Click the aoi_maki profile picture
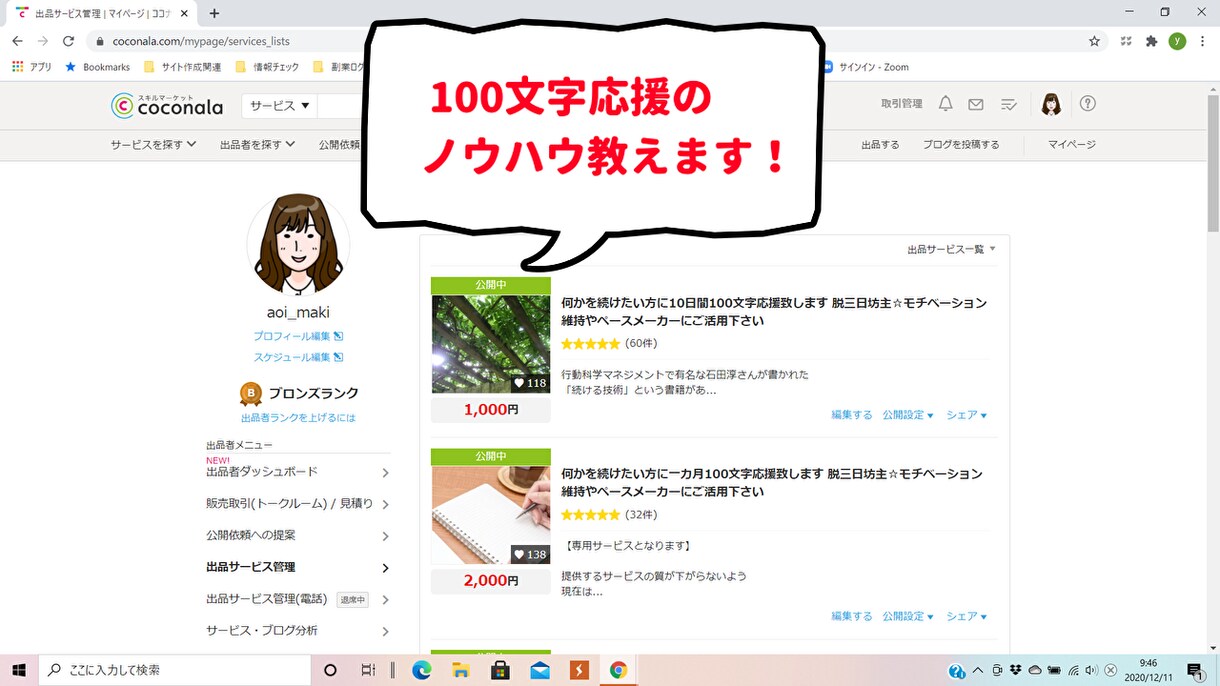Image resolution: width=1220 pixels, height=686 pixels. coord(298,244)
